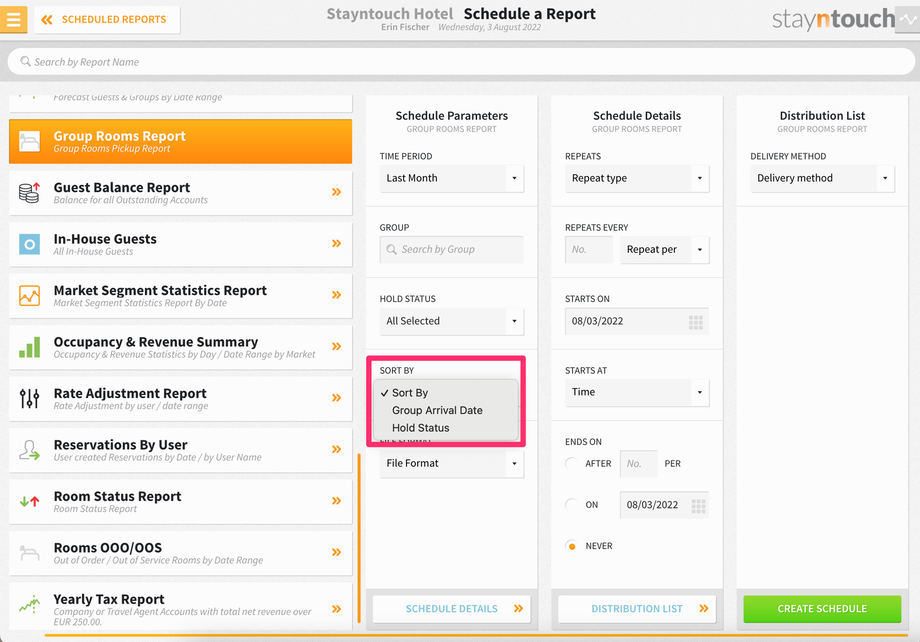The image size is (920, 642).
Task: Click the Guest Balance Report coins icon
Action: tap(29, 192)
